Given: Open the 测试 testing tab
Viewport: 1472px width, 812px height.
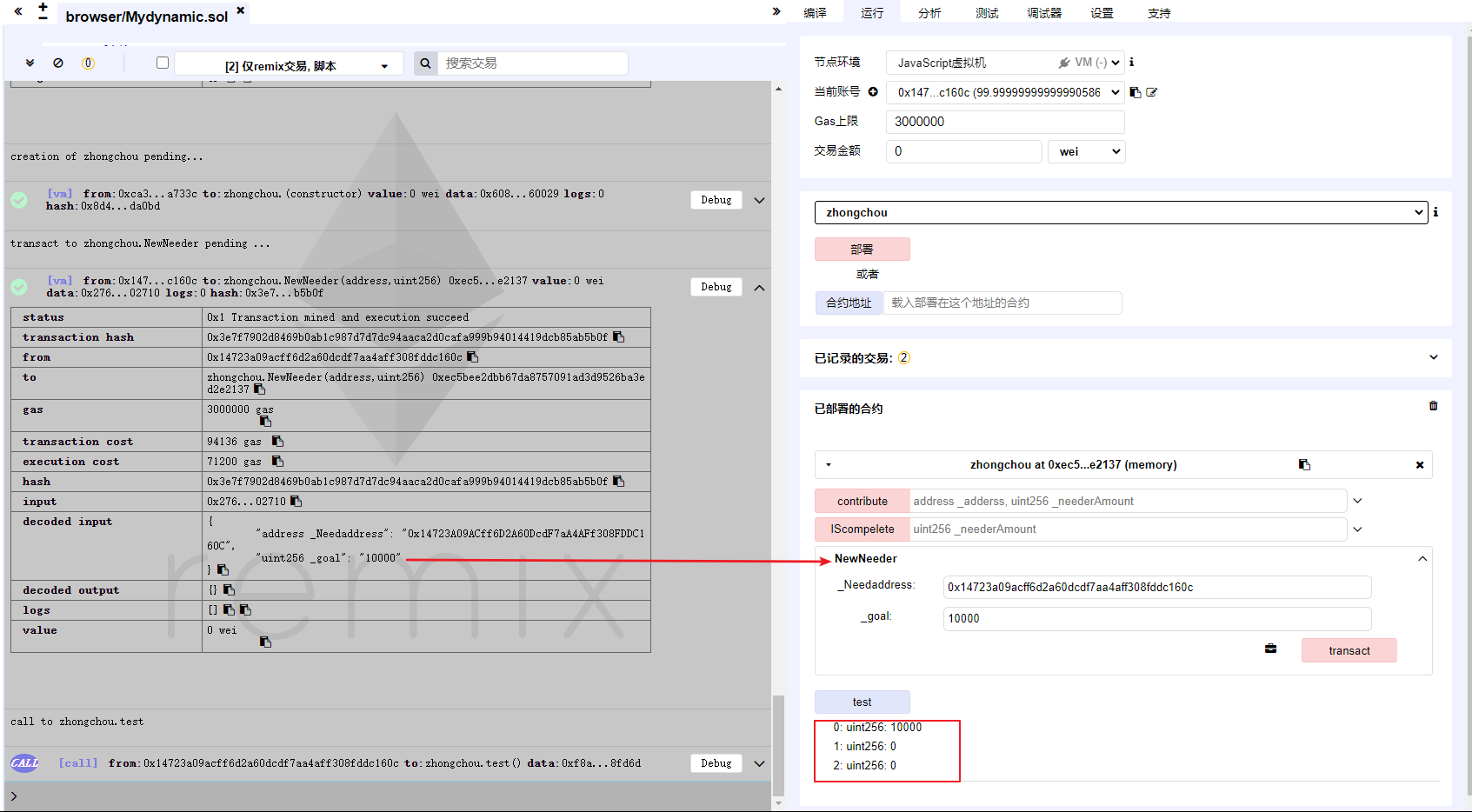Looking at the screenshot, I should [x=987, y=13].
